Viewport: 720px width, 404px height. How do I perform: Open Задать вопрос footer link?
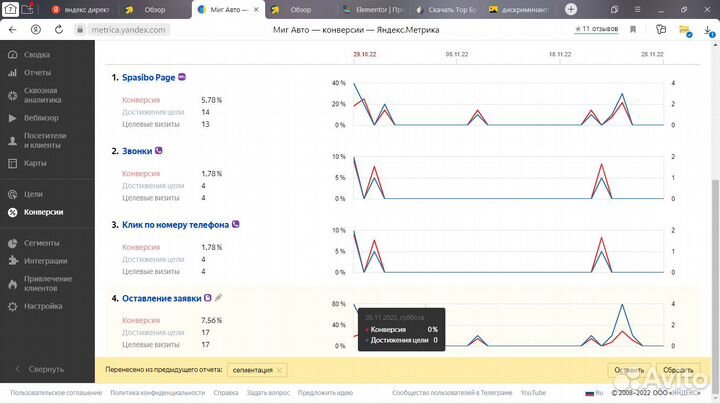(x=268, y=393)
